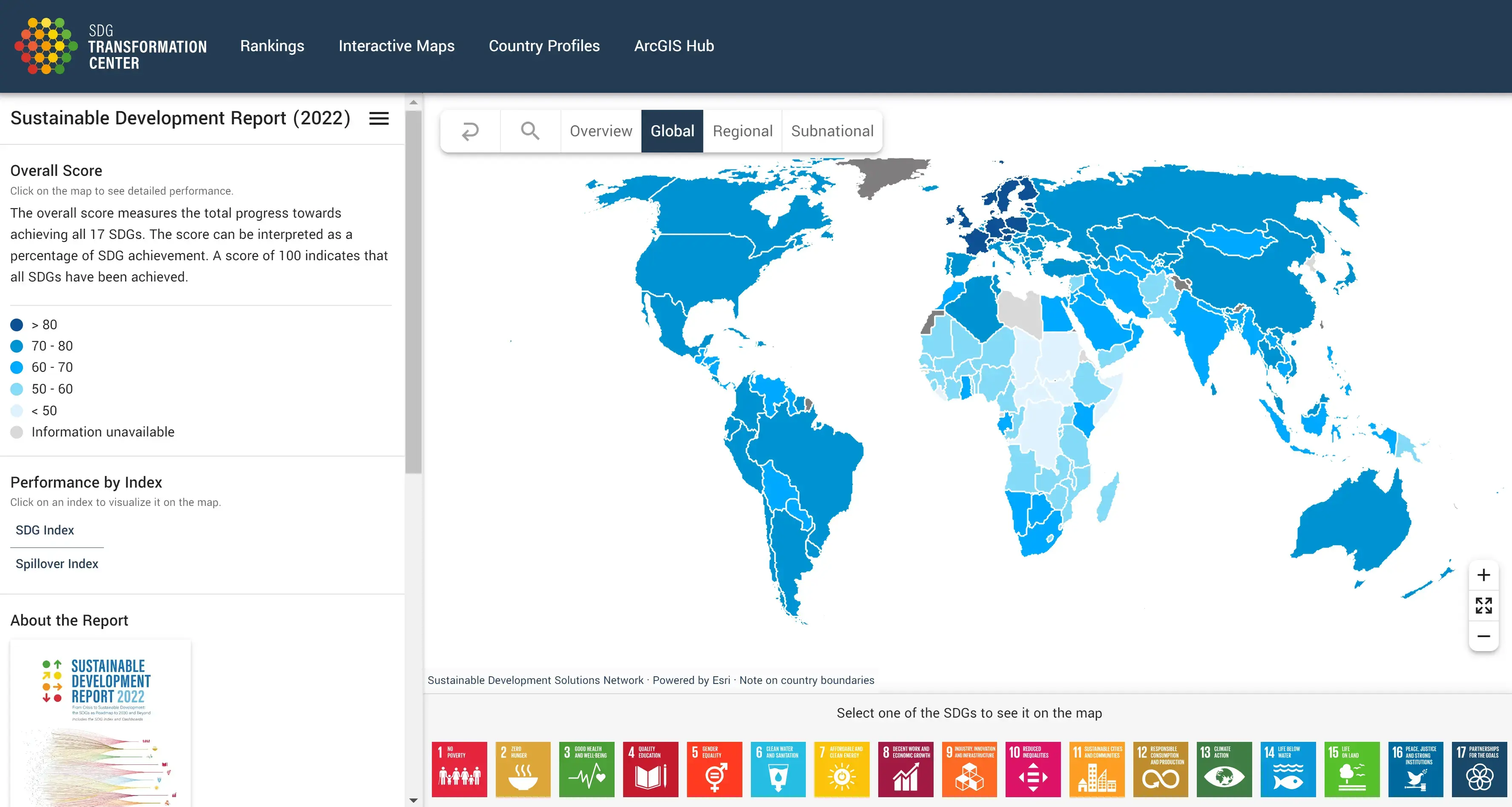This screenshot has height=807, width=1512.
Task: Open Interactive Maps menu
Action: pos(397,46)
